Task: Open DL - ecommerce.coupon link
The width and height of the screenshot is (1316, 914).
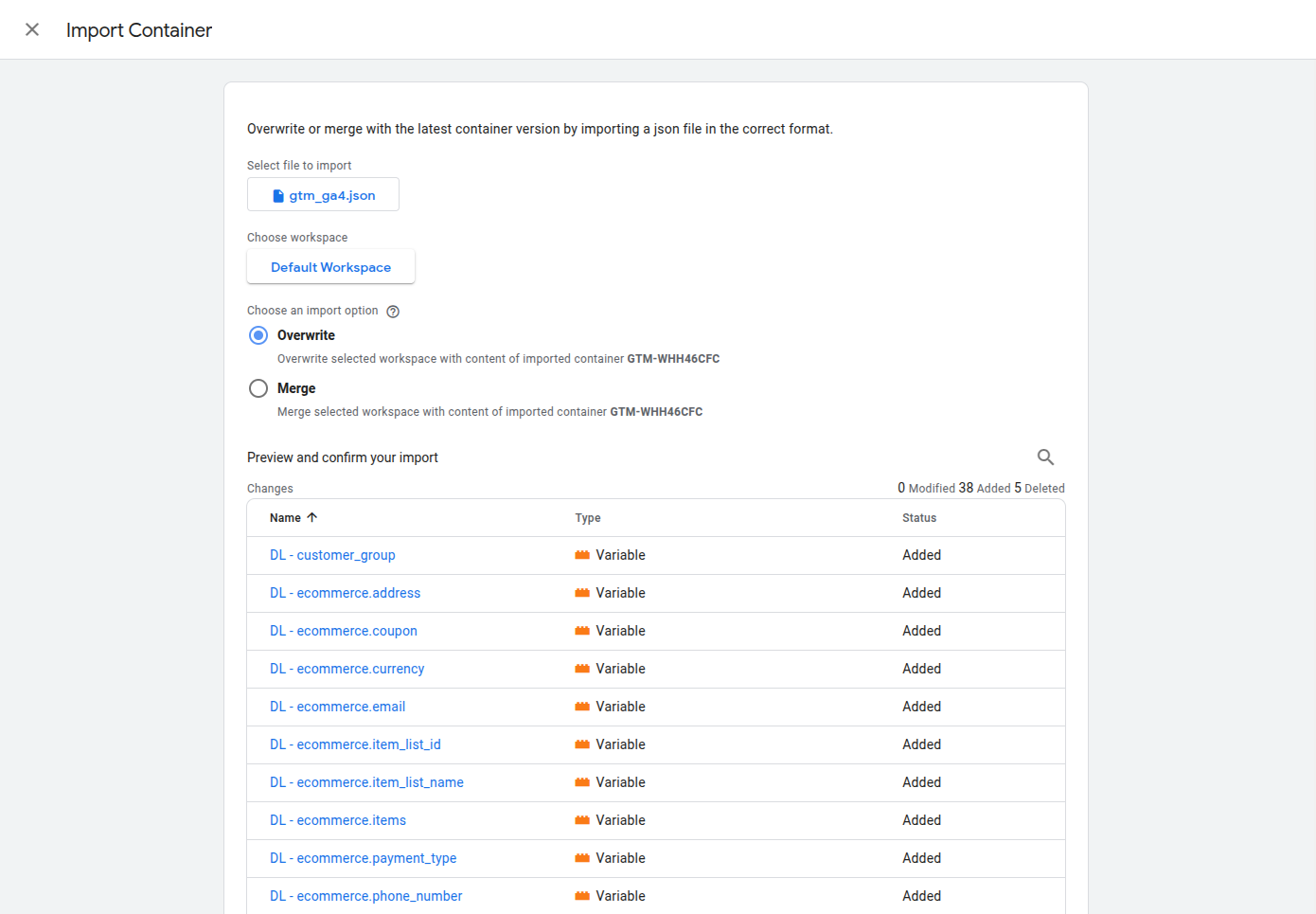Action: [x=343, y=631]
